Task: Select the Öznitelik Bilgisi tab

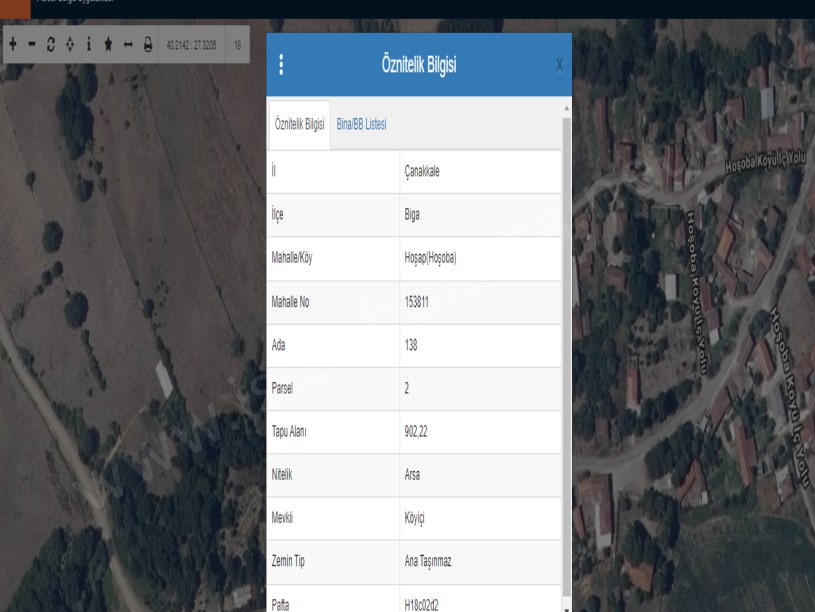Action: pyautogui.click(x=300, y=125)
